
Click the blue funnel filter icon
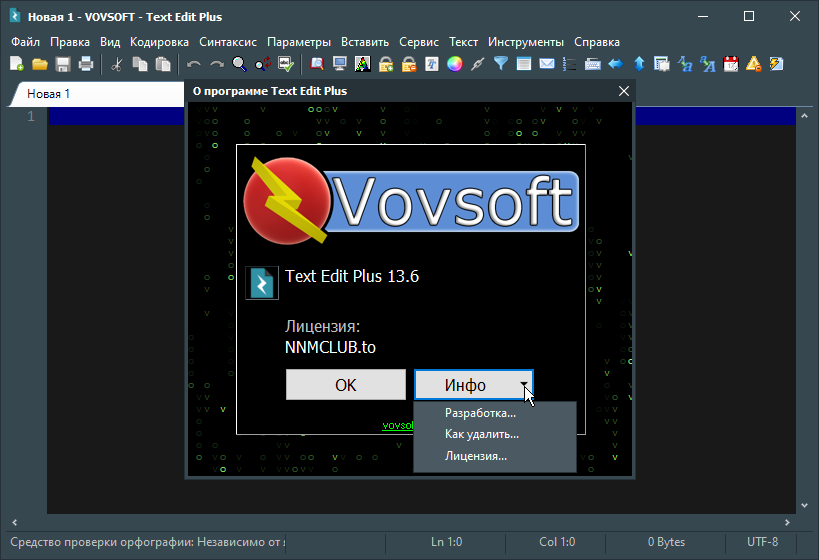(500, 64)
